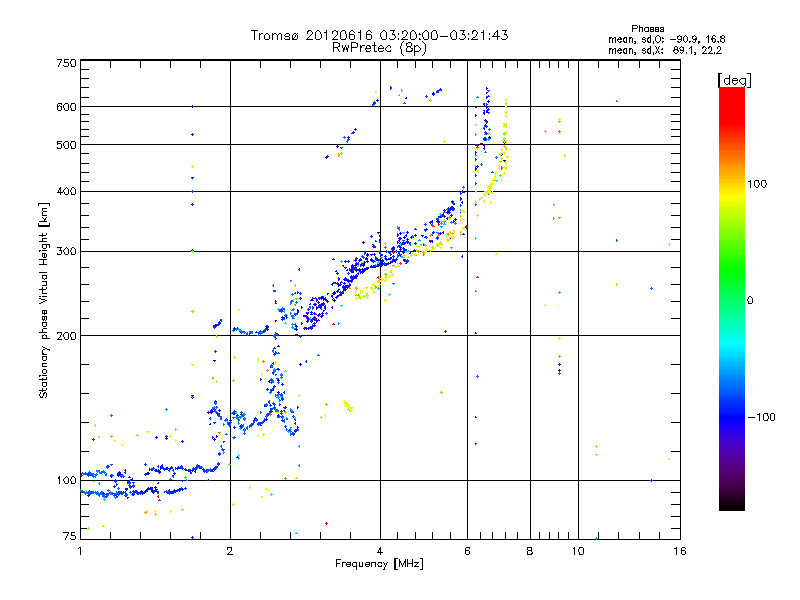Click the y-axis tick label '500'
The image size is (800, 600).
[x=66, y=145]
